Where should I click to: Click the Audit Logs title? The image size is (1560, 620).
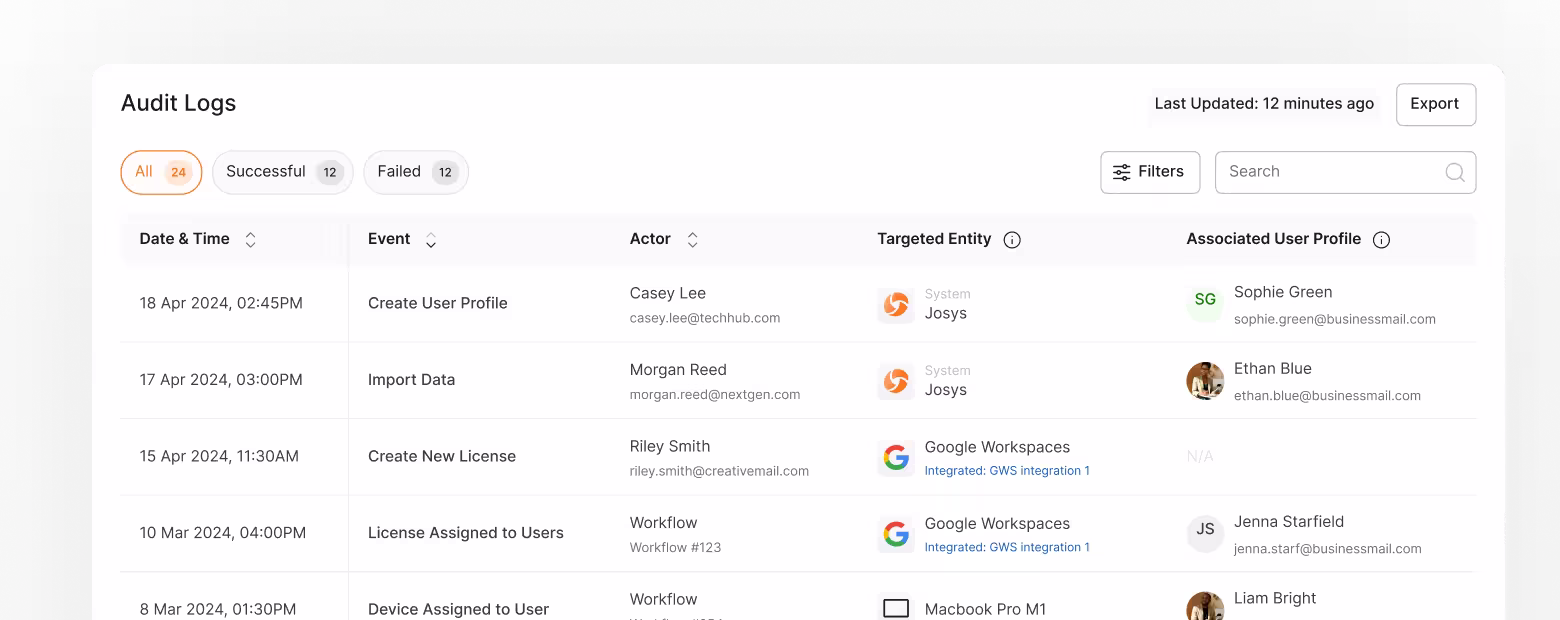[x=178, y=103]
